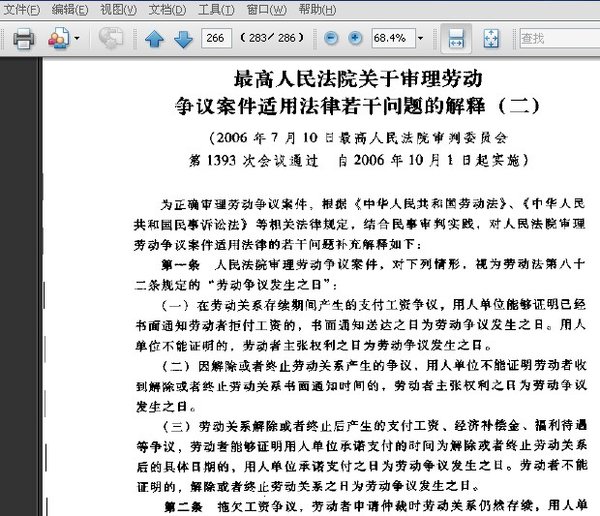Toggle the fit width scrolling mode icon
600x516 pixels.
pos(456,38)
